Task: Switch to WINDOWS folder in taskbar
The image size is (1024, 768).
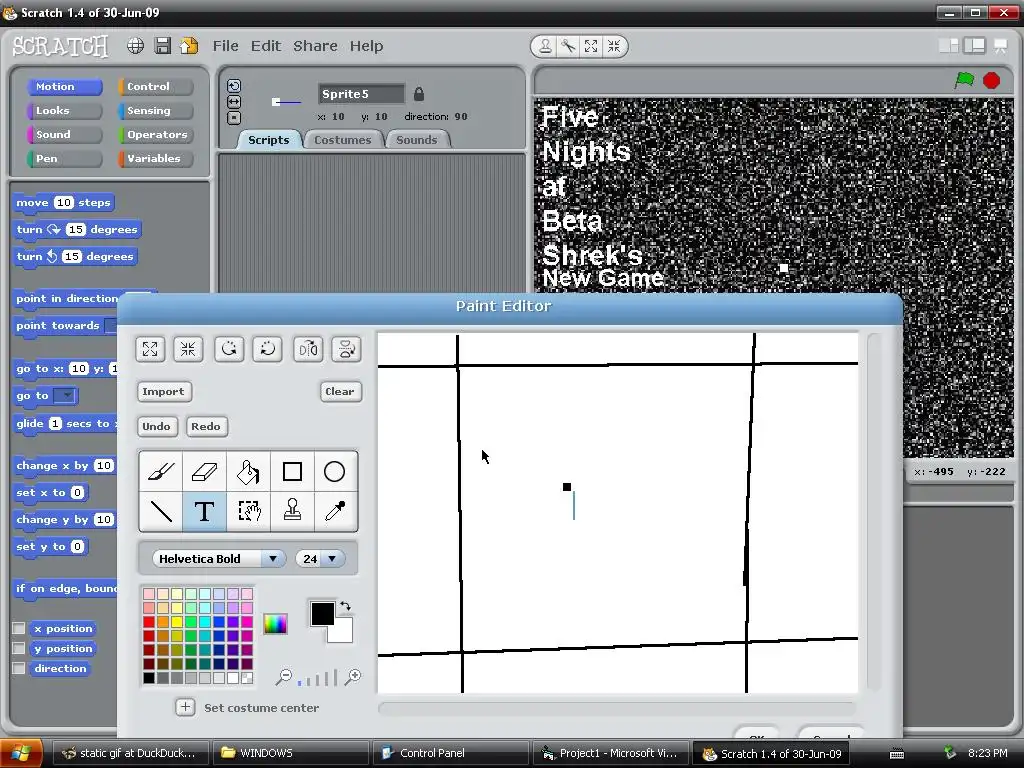Action: tap(289, 753)
